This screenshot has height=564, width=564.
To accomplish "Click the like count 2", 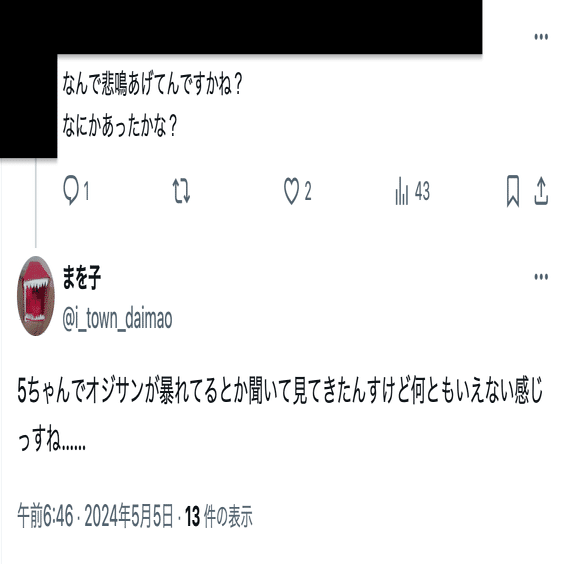I will tap(308, 191).
